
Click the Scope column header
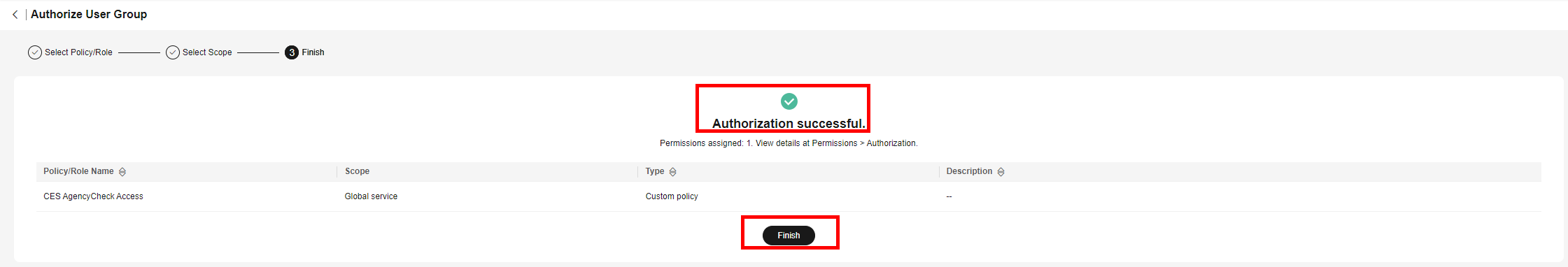click(357, 171)
